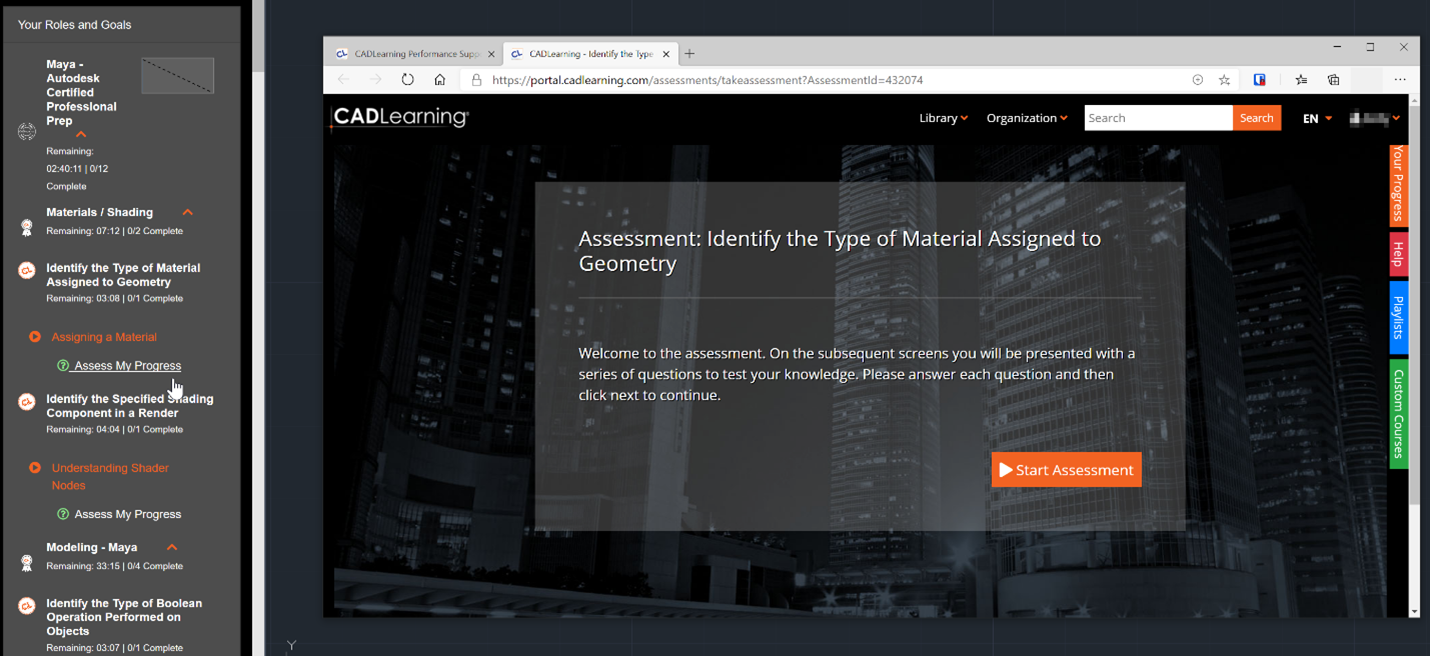Open the Library dropdown menu

tap(943, 118)
